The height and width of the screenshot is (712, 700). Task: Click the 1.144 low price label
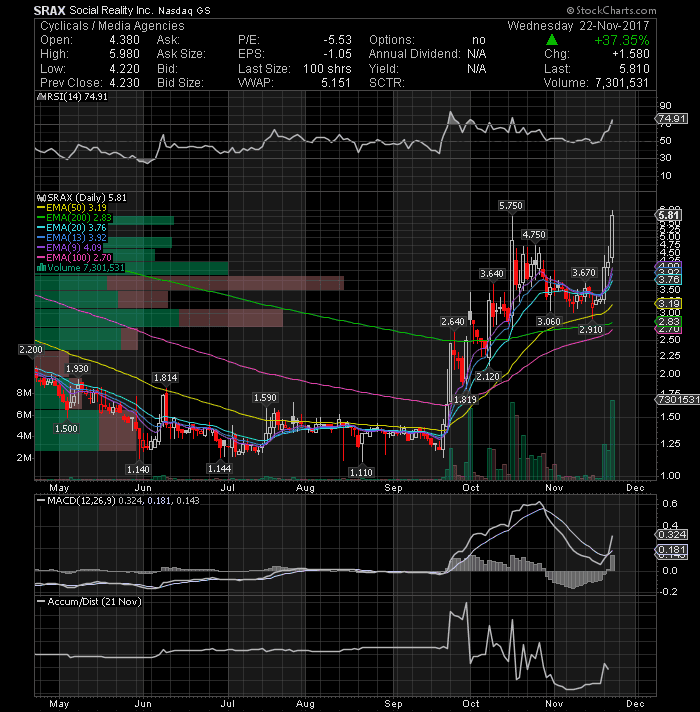pos(219,469)
